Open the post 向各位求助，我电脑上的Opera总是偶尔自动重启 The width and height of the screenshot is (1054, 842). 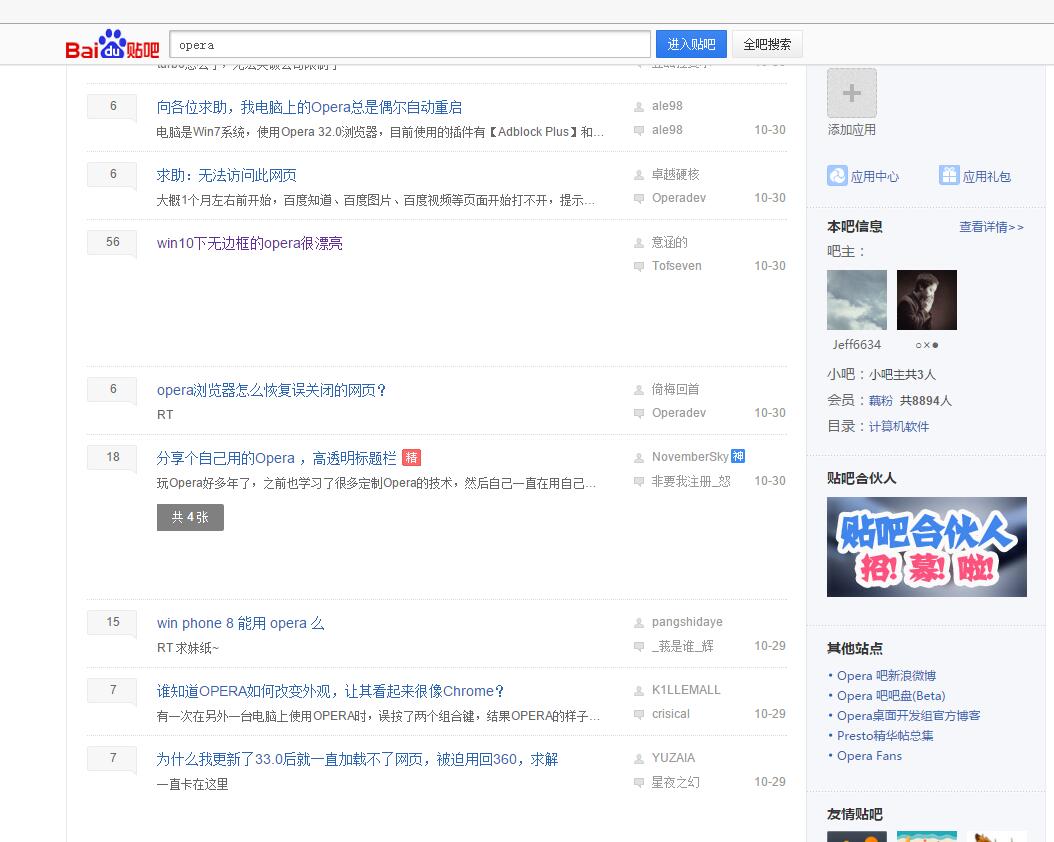(309, 107)
